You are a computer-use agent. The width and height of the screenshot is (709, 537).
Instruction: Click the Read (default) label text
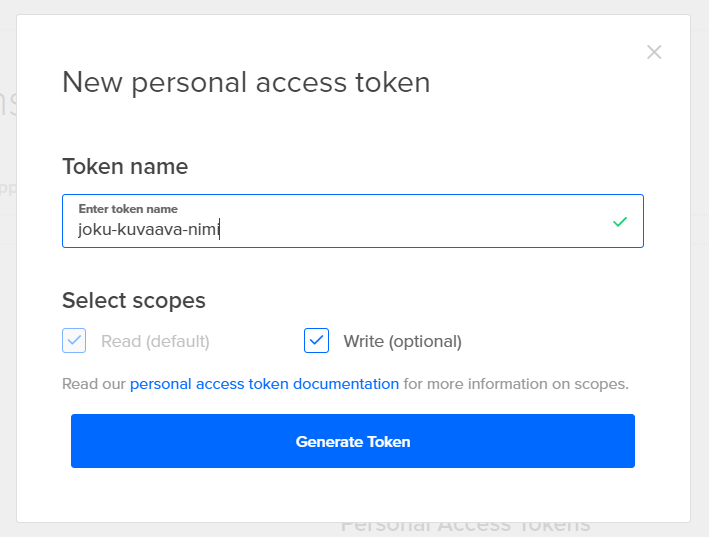[x=155, y=341]
